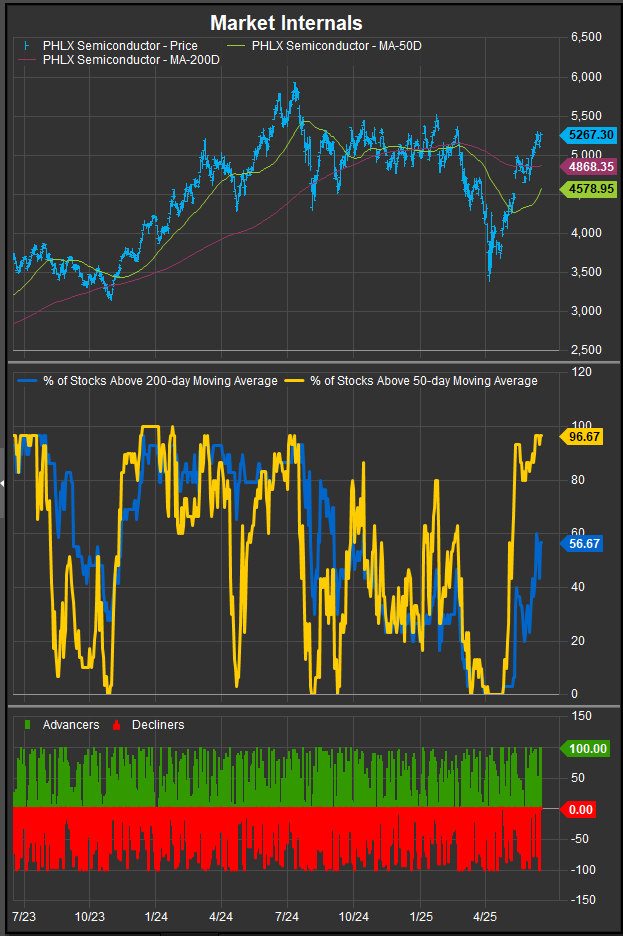Click the 'Decliners' legend label
Image resolution: width=623 pixels, height=936 pixels.
[x=158, y=725]
